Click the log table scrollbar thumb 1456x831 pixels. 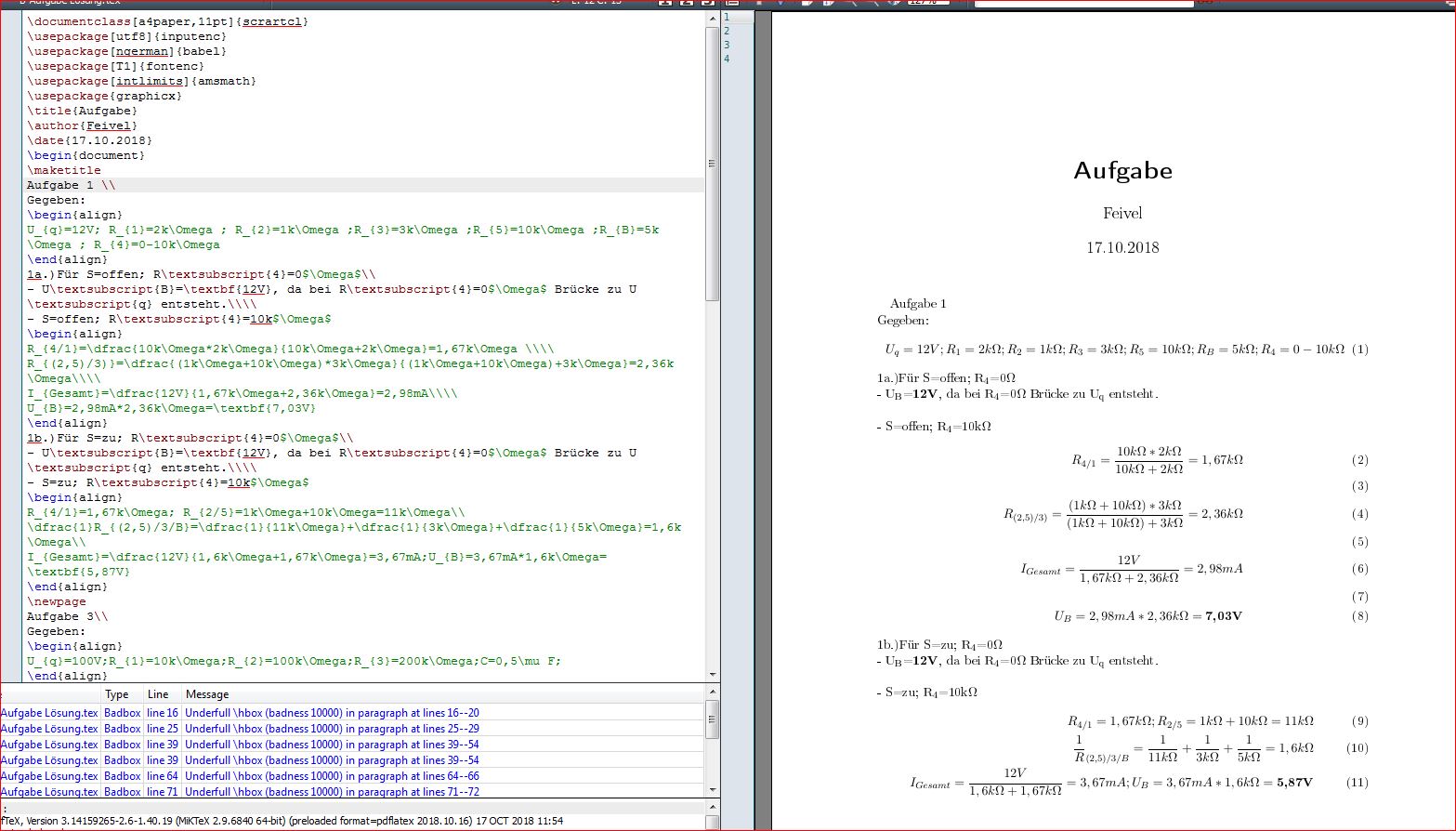(x=713, y=720)
